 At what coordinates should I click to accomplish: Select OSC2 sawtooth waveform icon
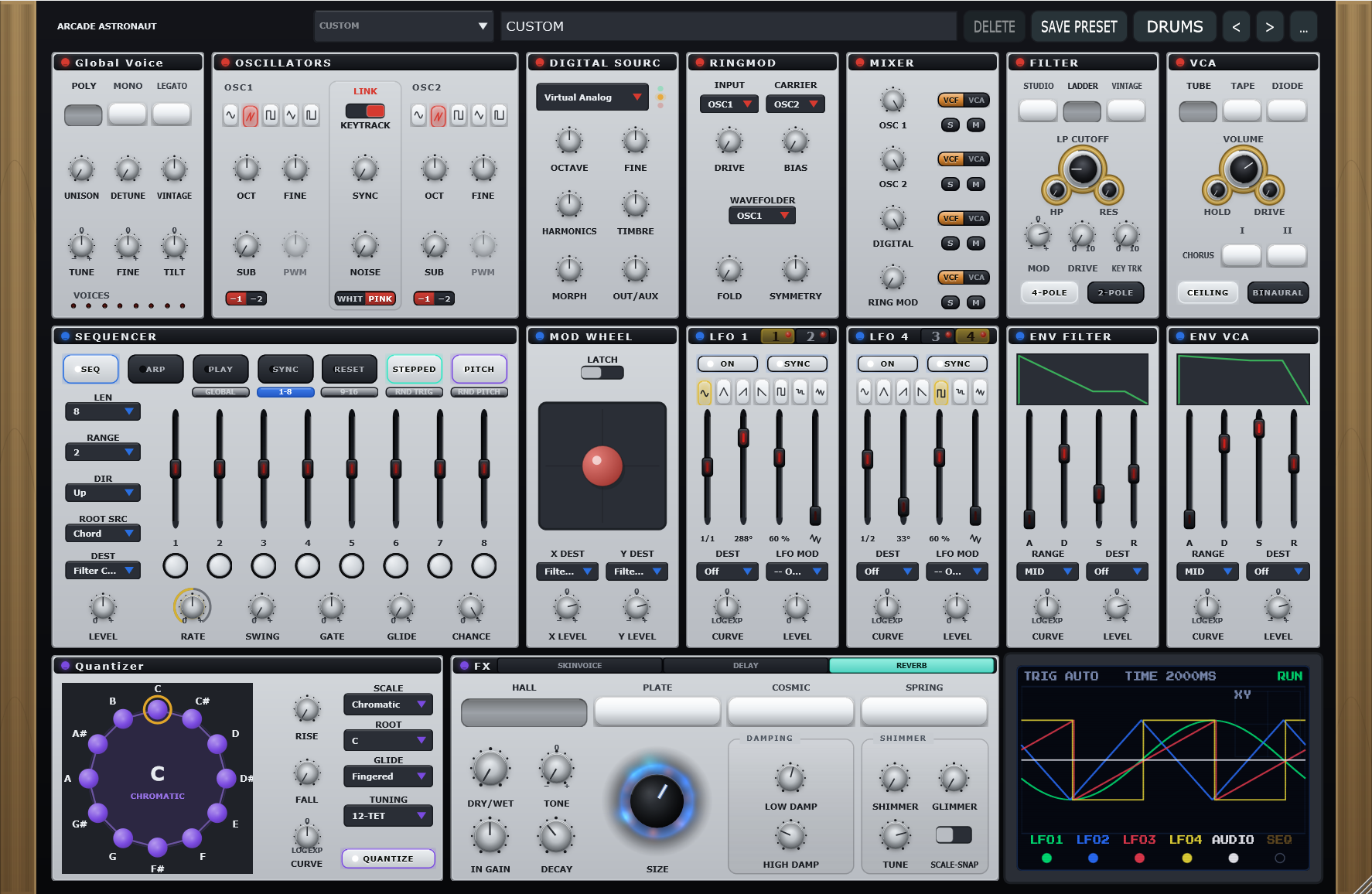439,115
